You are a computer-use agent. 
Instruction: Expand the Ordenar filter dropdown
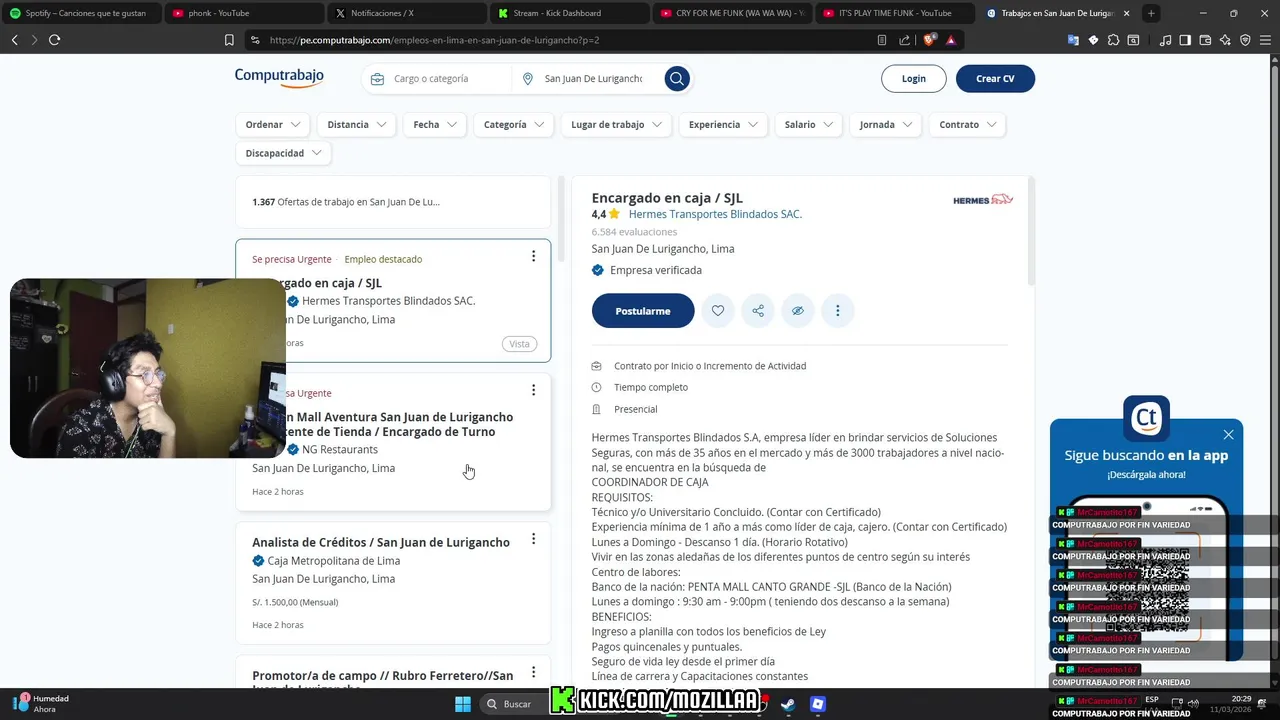[x=273, y=125]
